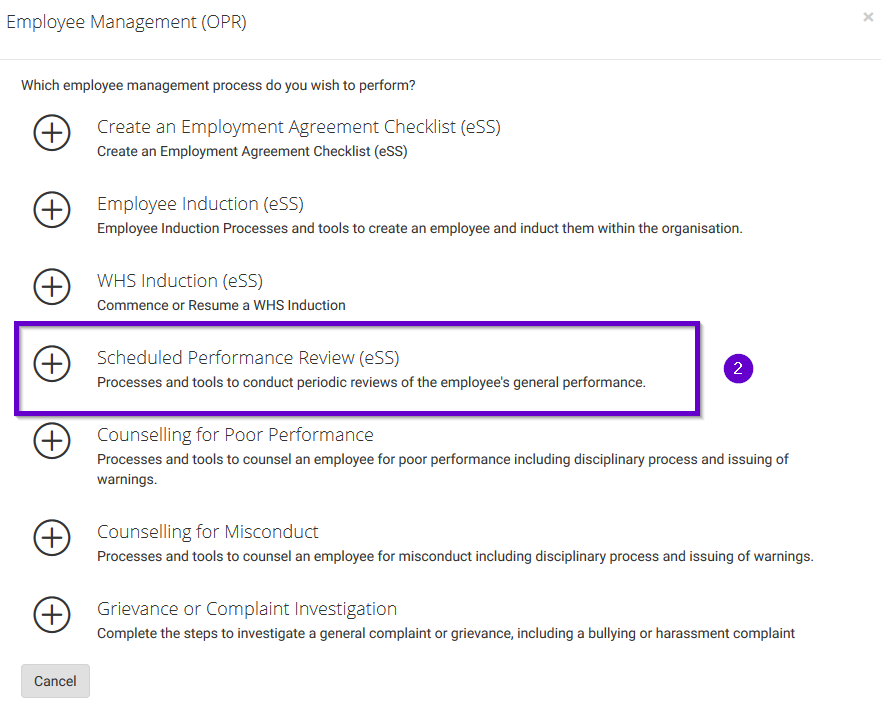Click plus icon beside WHS Induction (eSS)
The height and width of the screenshot is (709, 881).
point(52,286)
